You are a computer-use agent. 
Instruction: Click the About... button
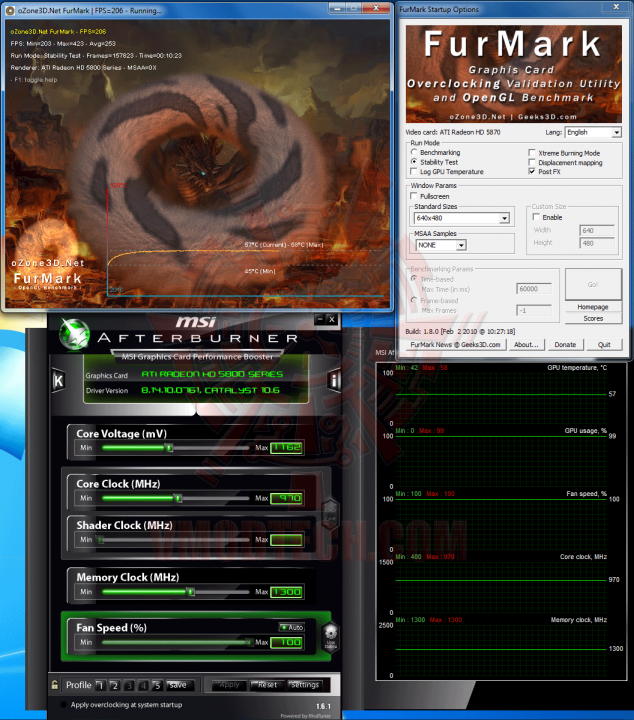point(526,345)
